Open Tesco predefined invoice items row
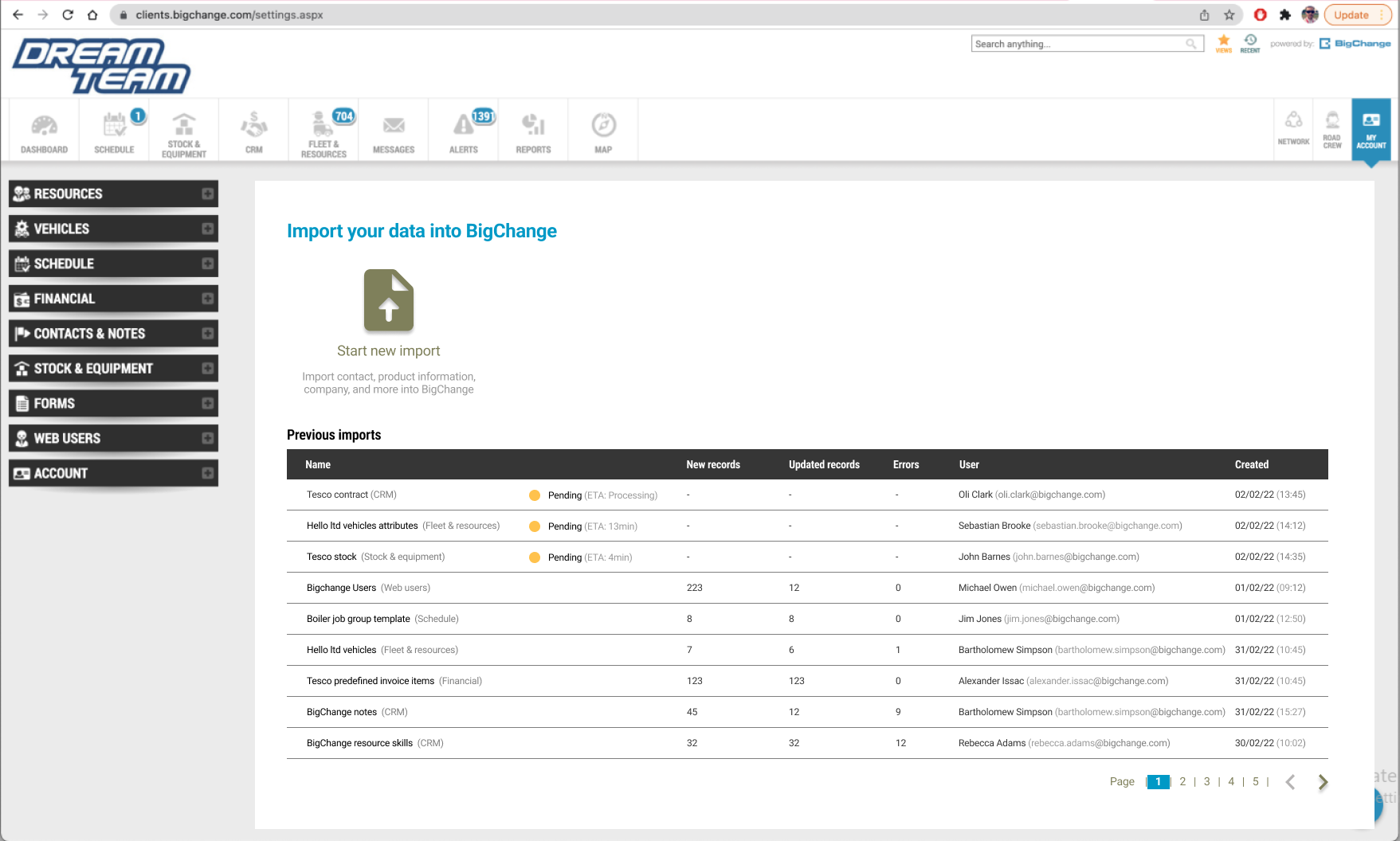 [x=807, y=681]
